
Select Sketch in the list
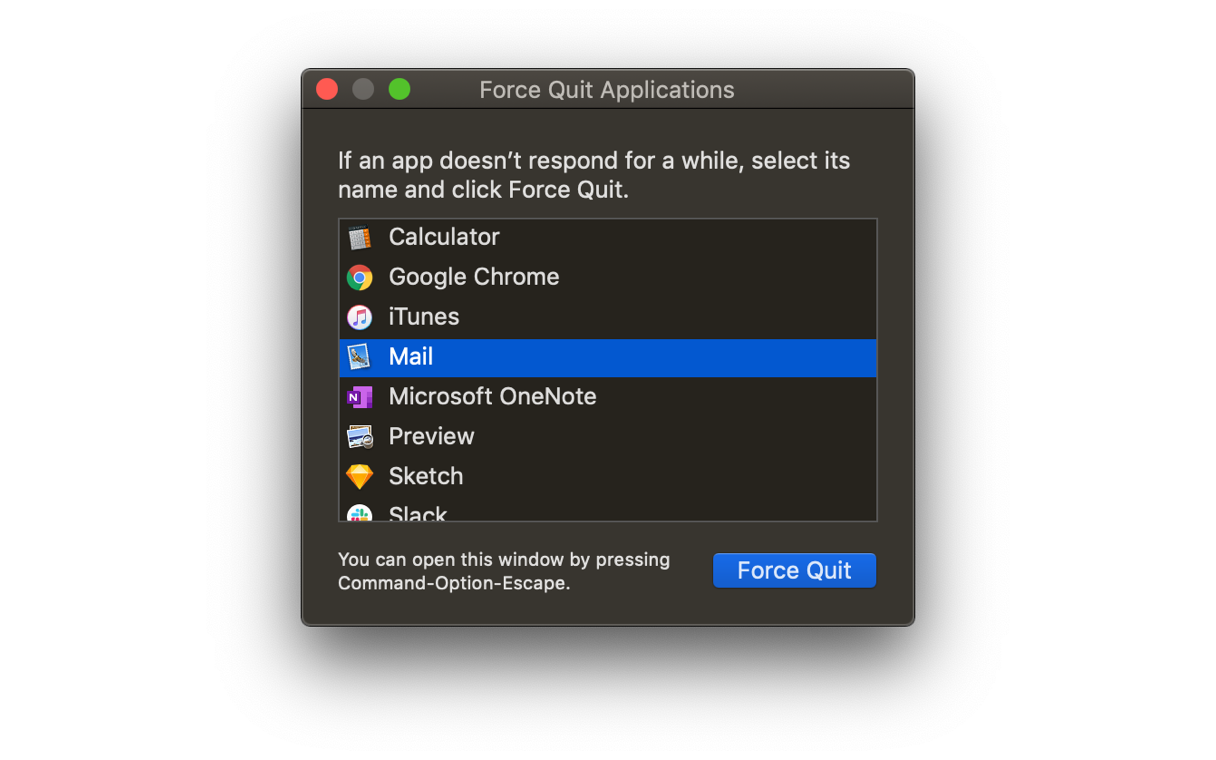pos(426,477)
